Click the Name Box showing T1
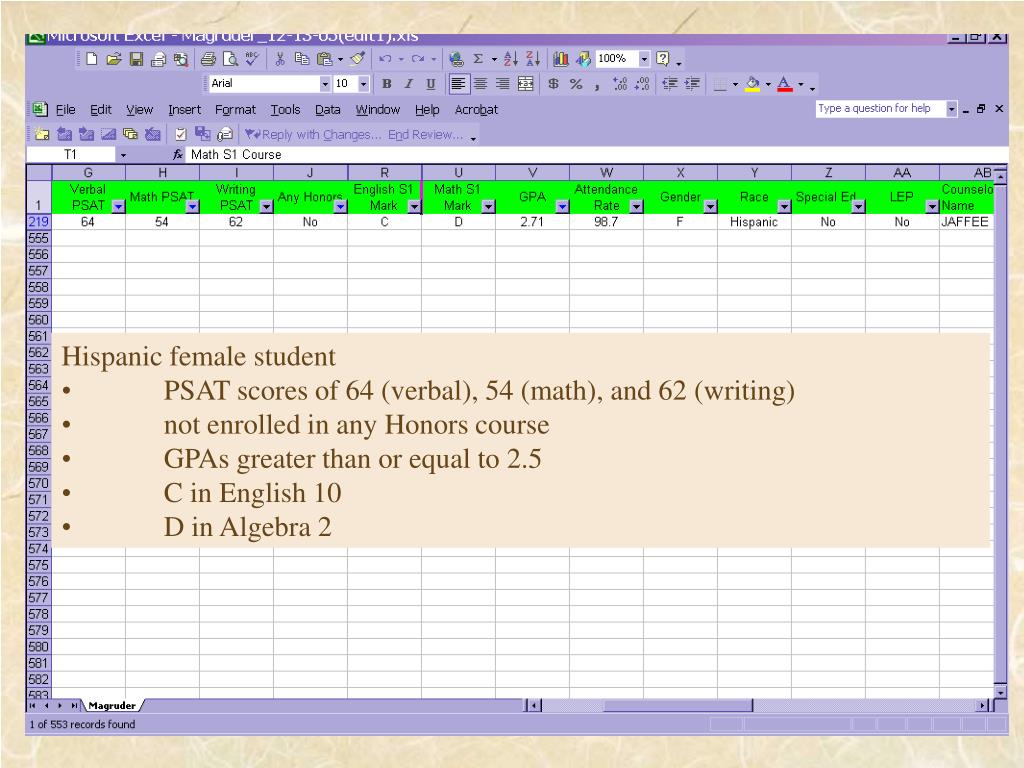1024x768 pixels. [71, 155]
